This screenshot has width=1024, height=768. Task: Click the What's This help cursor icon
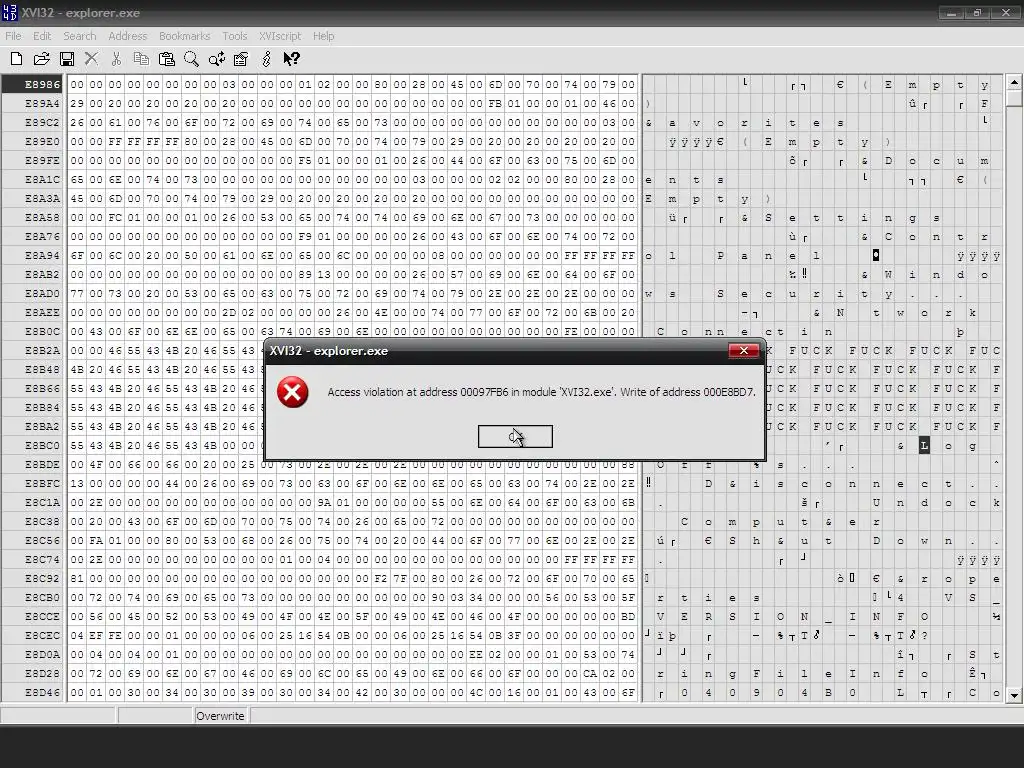[x=291, y=59]
